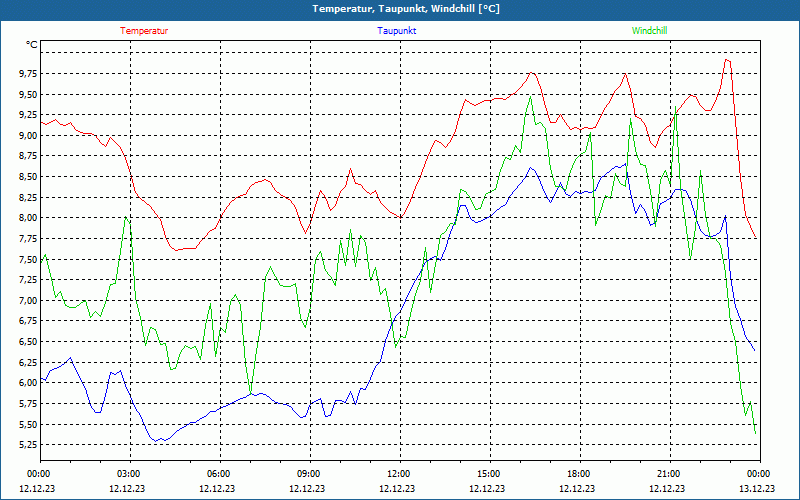Image resolution: width=800 pixels, height=500 pixels.
Task: Select the 5,75 y-axis value
Action: pyautogui.click(x=28, y=404)
